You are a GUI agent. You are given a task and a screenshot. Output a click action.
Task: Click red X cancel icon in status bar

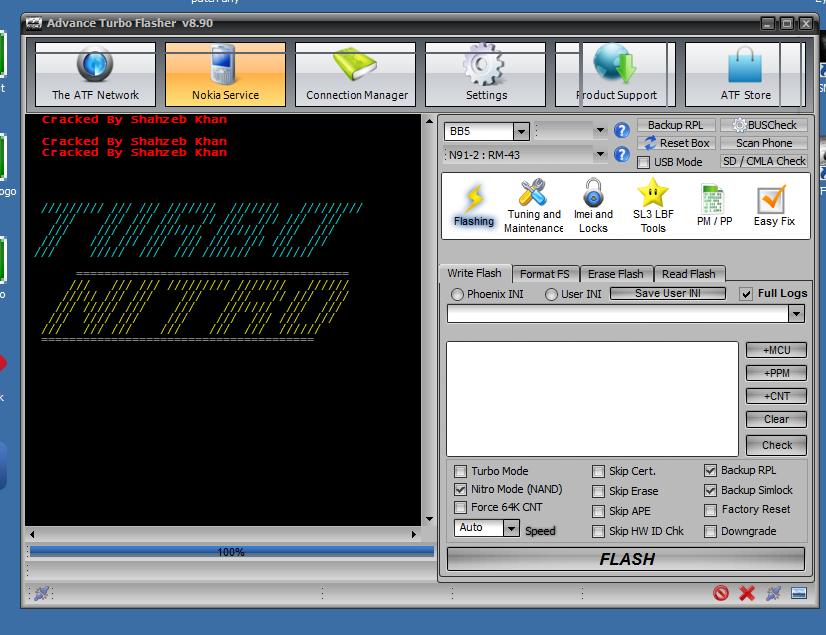(x=747, y=593)
